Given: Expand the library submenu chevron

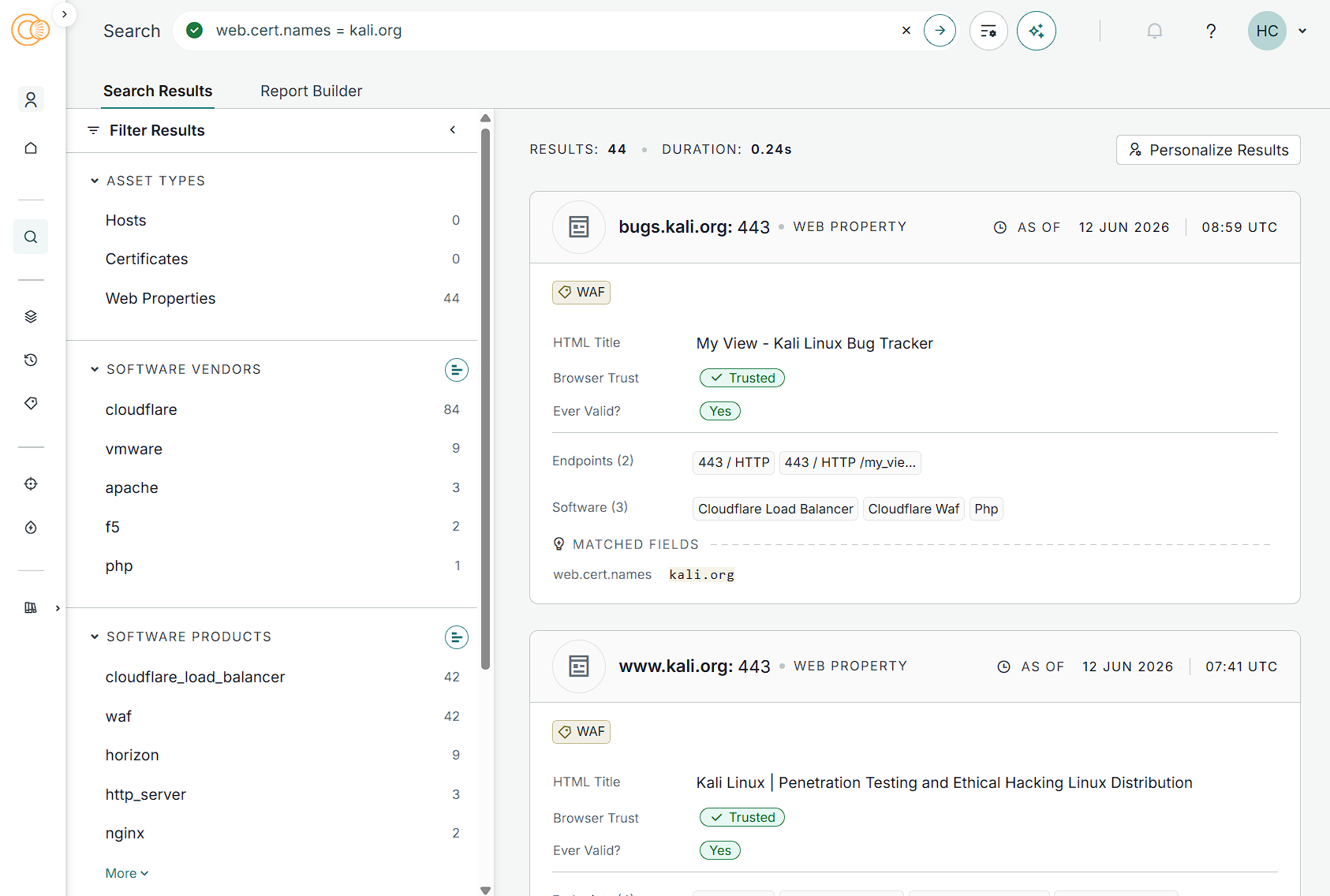Looking at the screenshot, I should (58, 608).
